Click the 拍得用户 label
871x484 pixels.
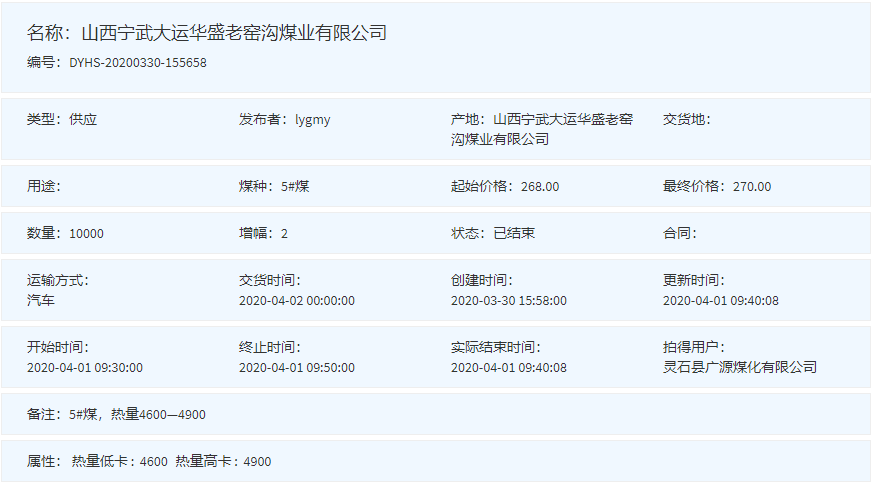694,347
